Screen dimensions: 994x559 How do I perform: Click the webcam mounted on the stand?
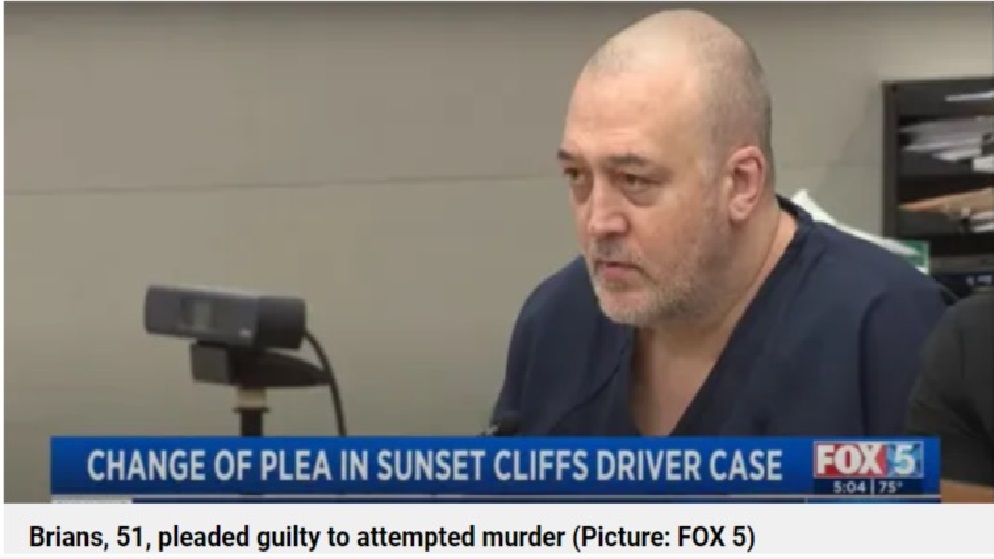pyautogui.click(x=225, y=316)
